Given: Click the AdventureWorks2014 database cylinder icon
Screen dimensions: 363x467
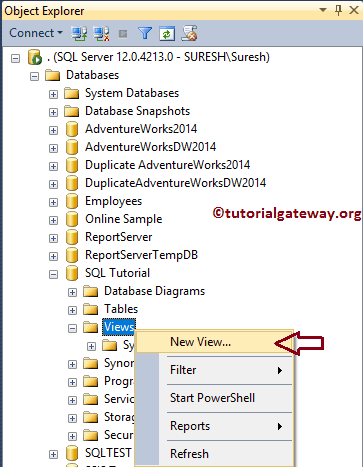Looking at the screenshot, I should pos(72,129).
